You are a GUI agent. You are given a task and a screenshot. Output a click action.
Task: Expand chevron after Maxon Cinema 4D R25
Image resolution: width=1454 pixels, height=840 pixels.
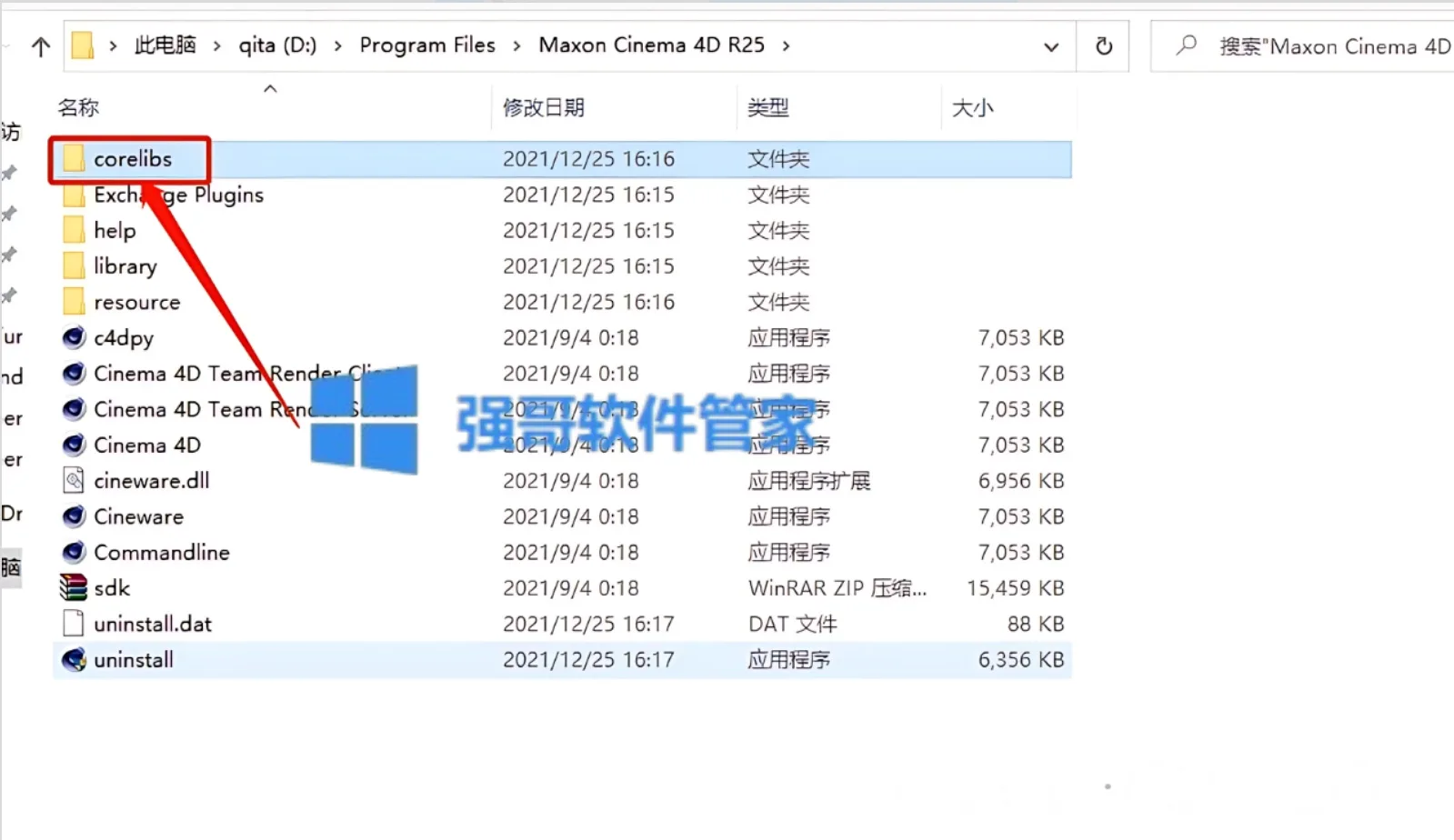786,46
